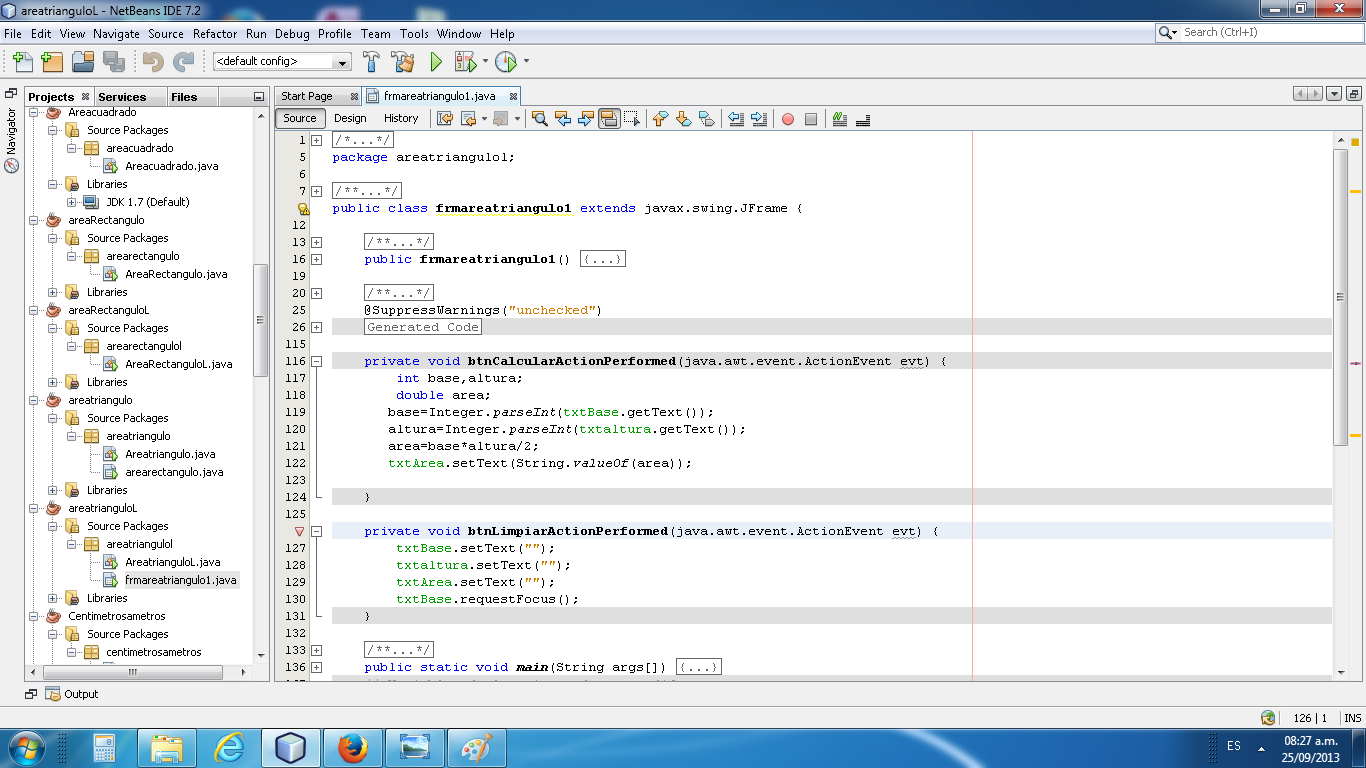
Task: Open the Refactor menu
Action: [215, 33]
